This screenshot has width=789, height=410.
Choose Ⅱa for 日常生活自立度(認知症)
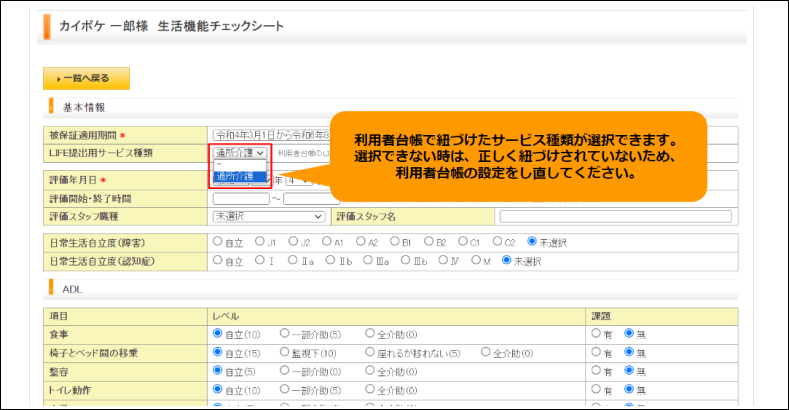pos(292,260)
